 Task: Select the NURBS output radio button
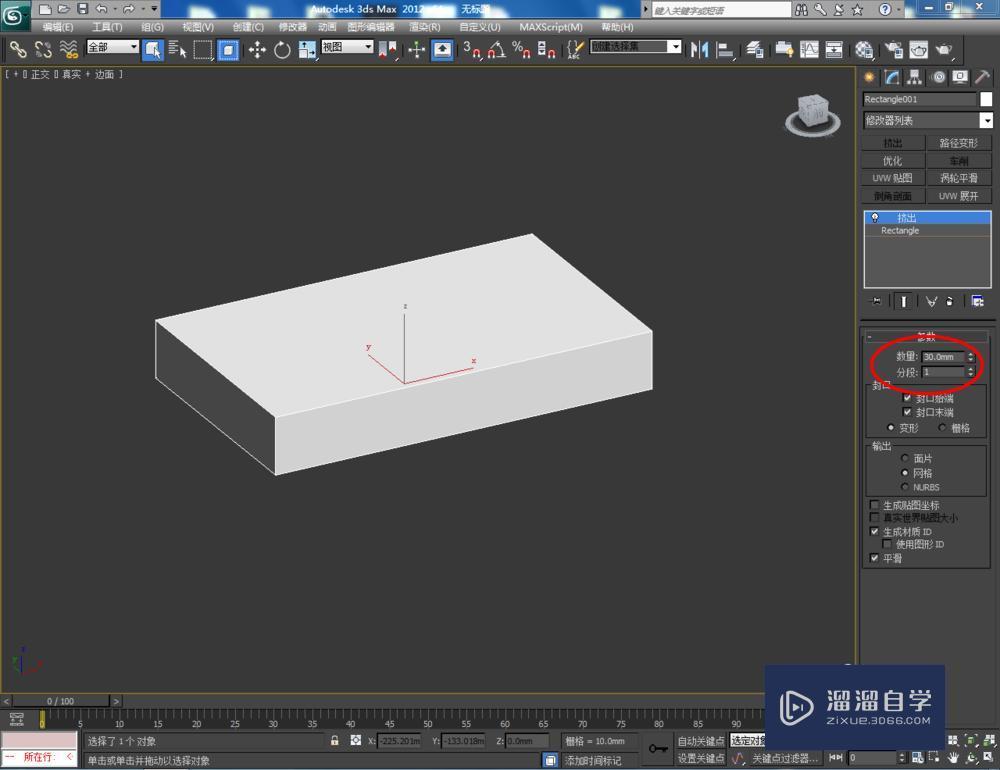[905, 487]
